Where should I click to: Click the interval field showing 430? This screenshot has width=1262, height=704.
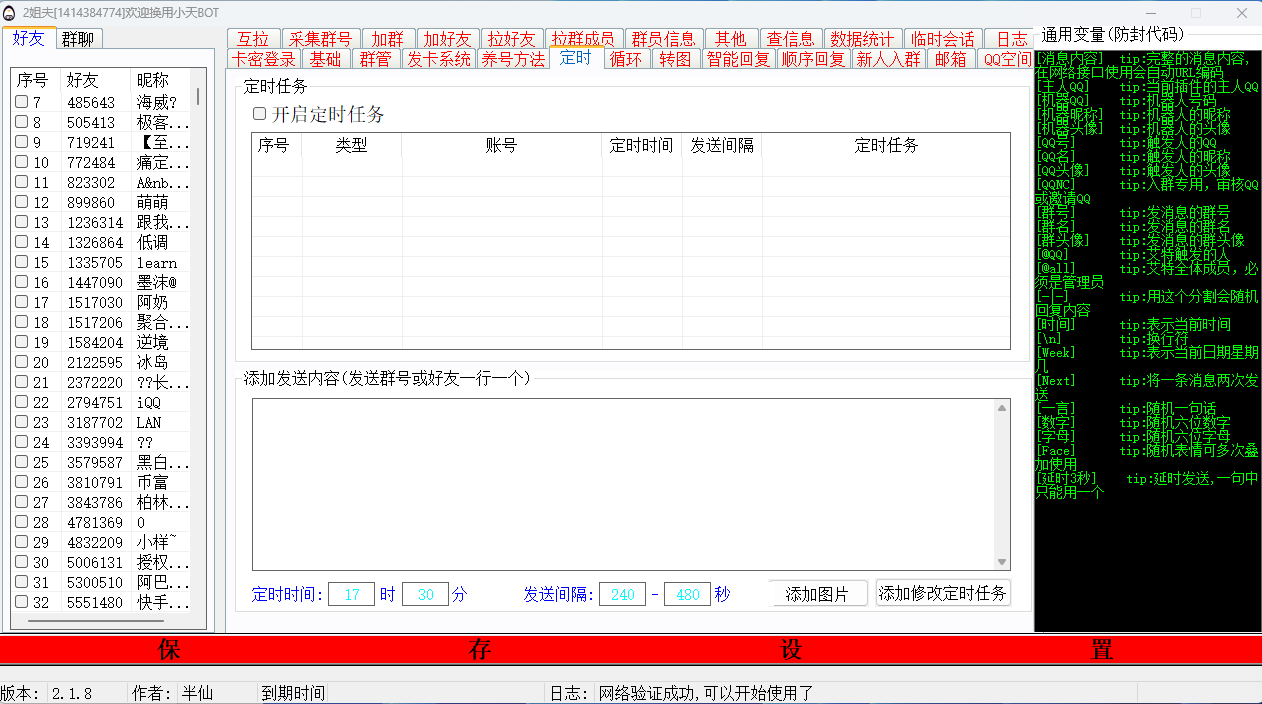click(x=687, y=594)
